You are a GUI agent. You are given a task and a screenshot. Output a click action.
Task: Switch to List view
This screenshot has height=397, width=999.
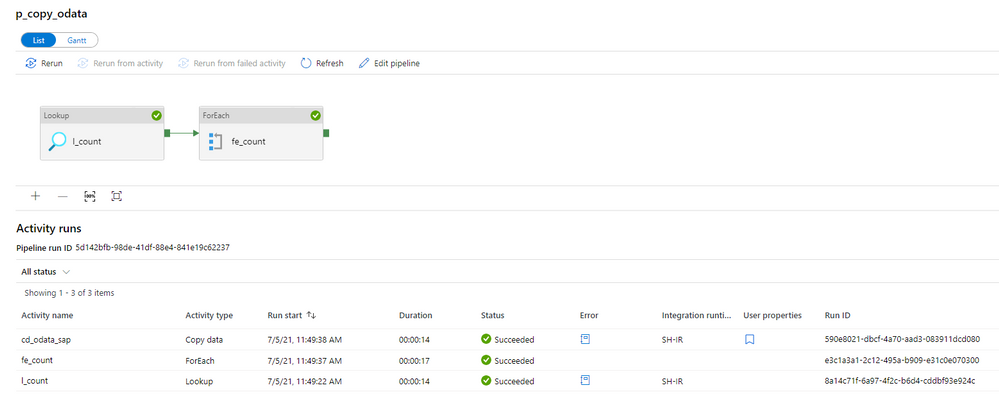38,40
